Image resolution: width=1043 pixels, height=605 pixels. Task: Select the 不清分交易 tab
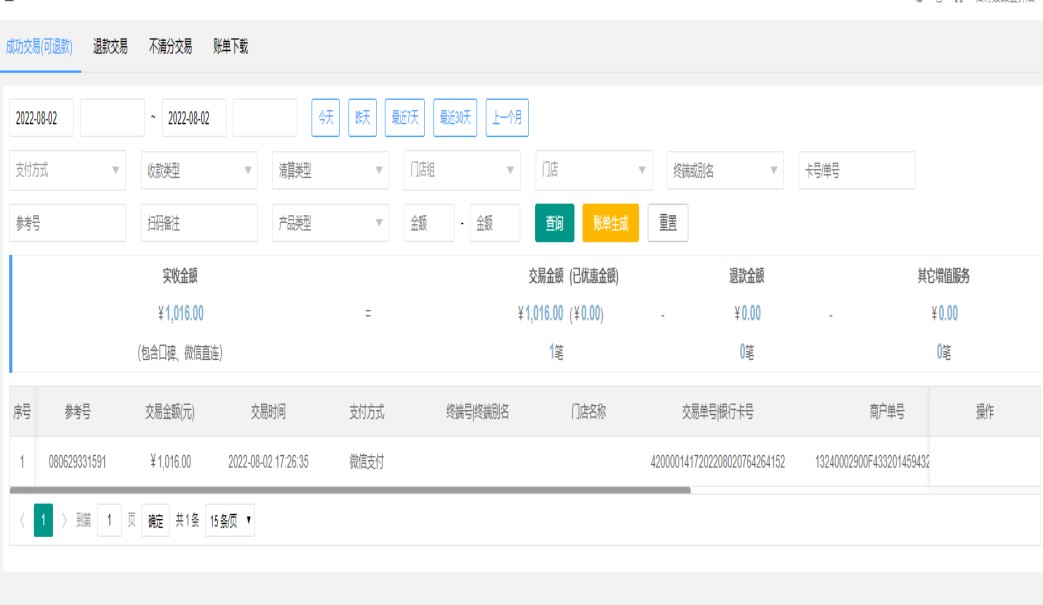170,46
